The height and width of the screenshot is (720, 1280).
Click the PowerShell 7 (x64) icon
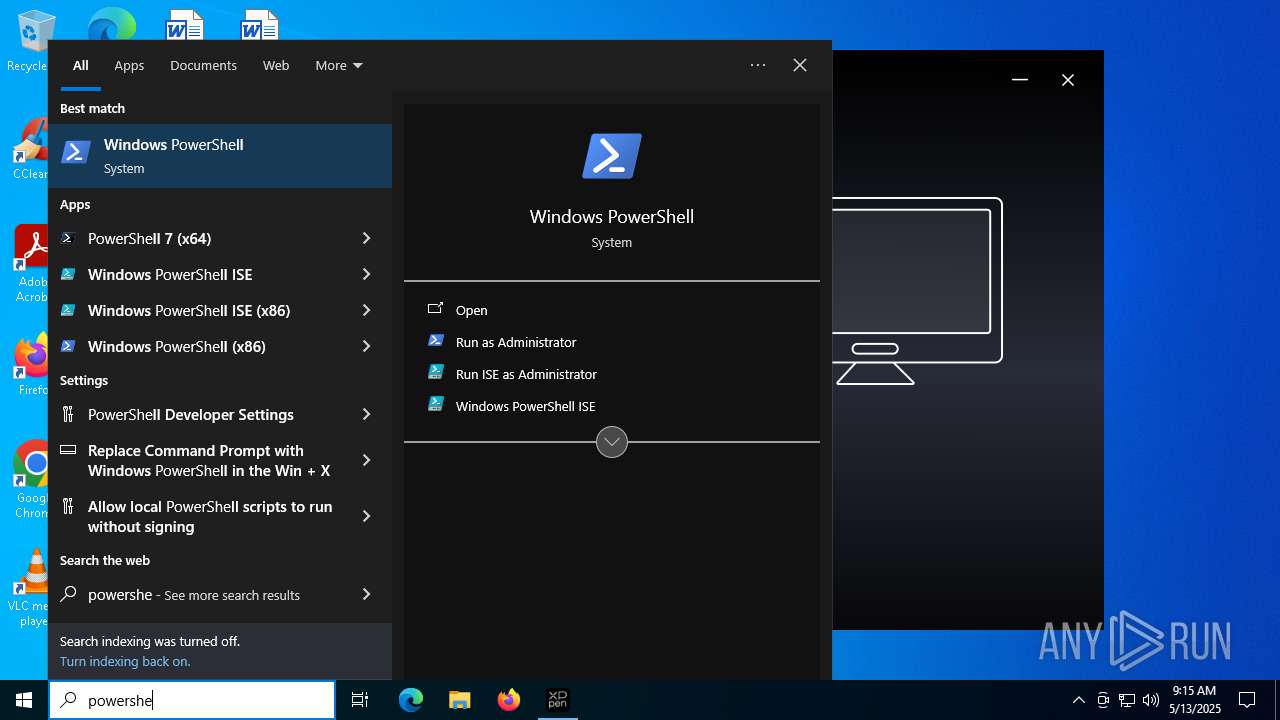(x=68, y=238)
